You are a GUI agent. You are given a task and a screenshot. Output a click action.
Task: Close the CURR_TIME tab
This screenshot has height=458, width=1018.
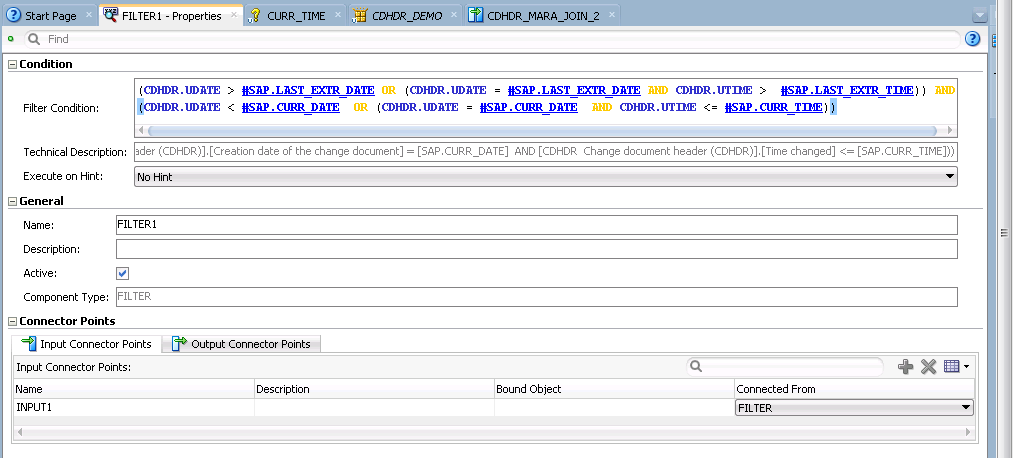[338, 15]
